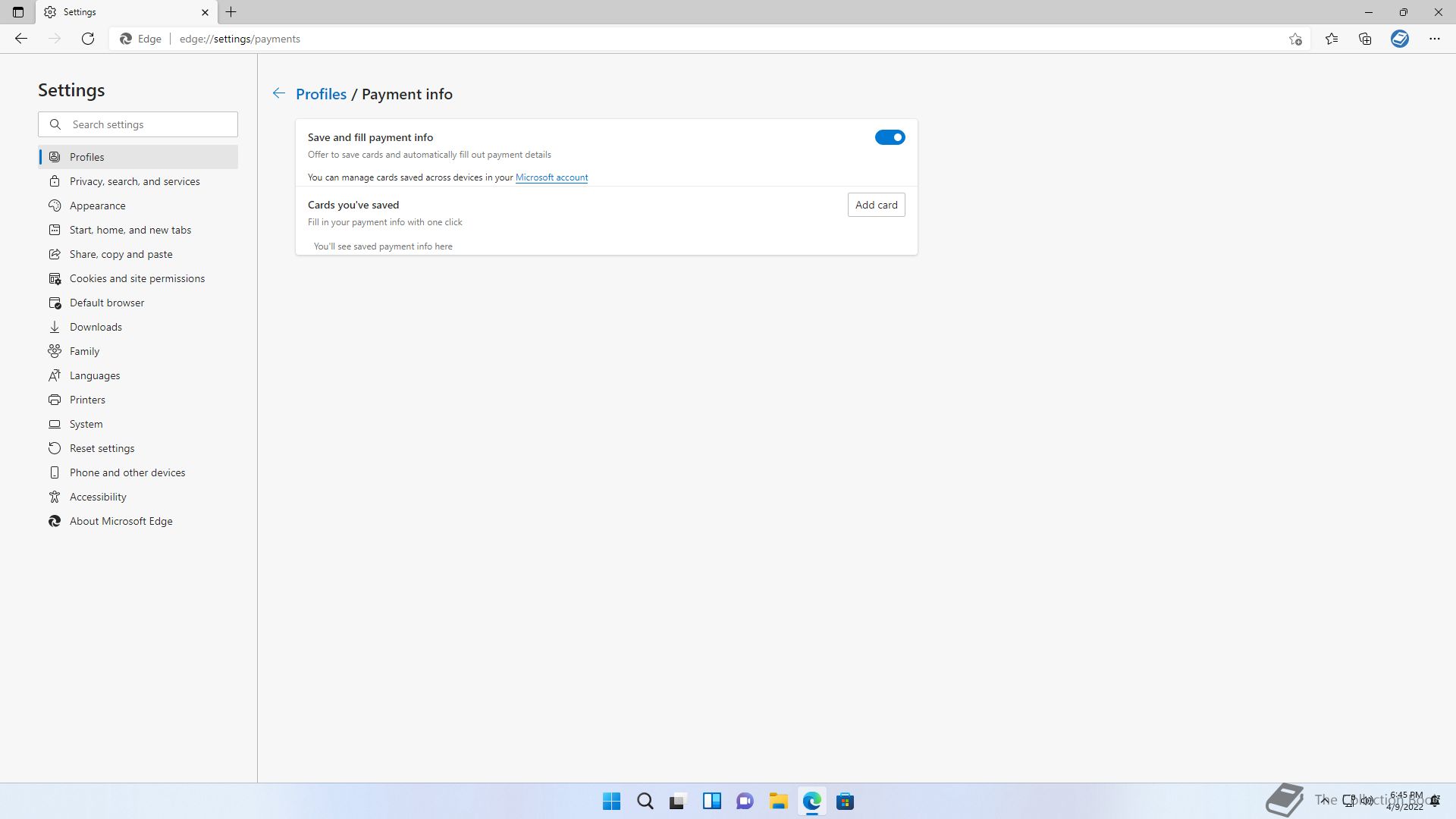The image size is (1456, 819).
Task: Add this page to favorites star
Action: click(1295, 39)
